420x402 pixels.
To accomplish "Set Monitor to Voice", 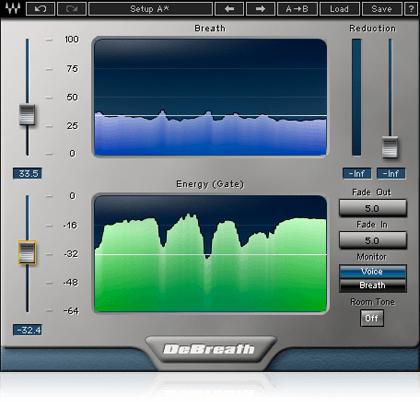I will pyautogui.click(x=373, y=272).
